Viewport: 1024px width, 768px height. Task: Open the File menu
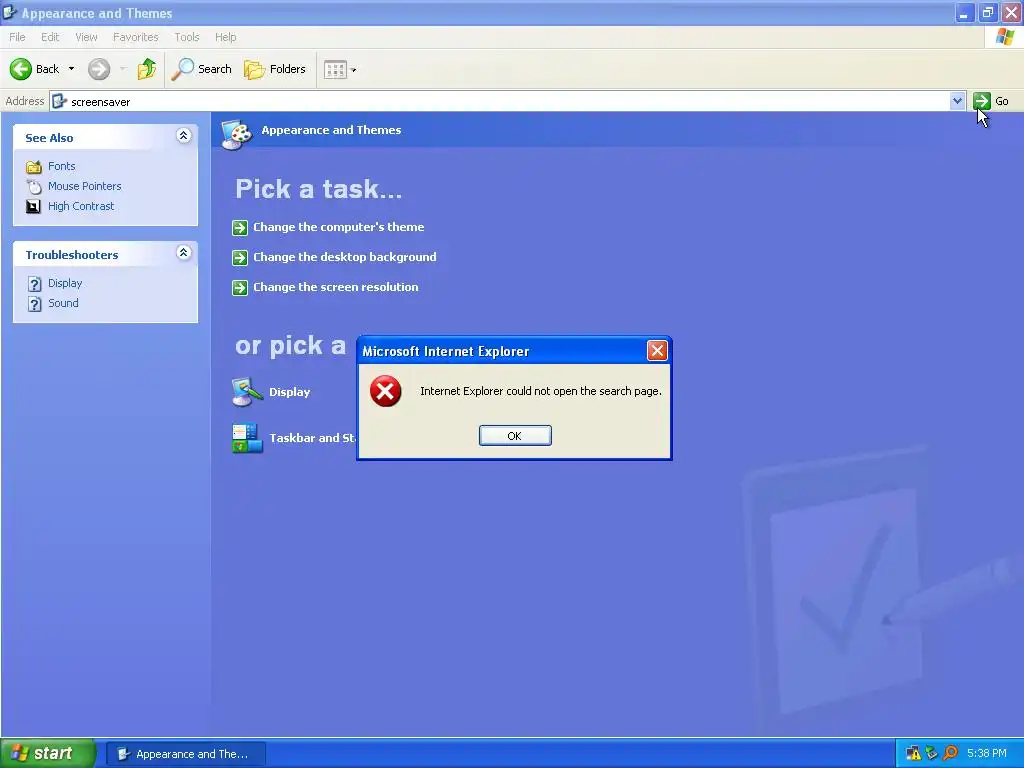click(18, 37)
